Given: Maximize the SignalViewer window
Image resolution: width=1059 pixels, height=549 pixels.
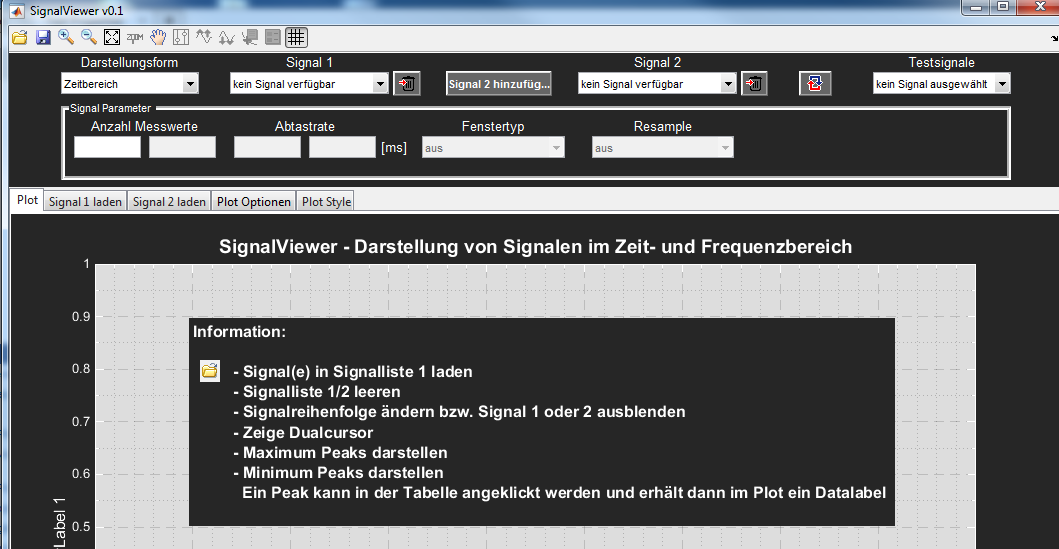Looking at the screenshot, I should point(1004,7).
